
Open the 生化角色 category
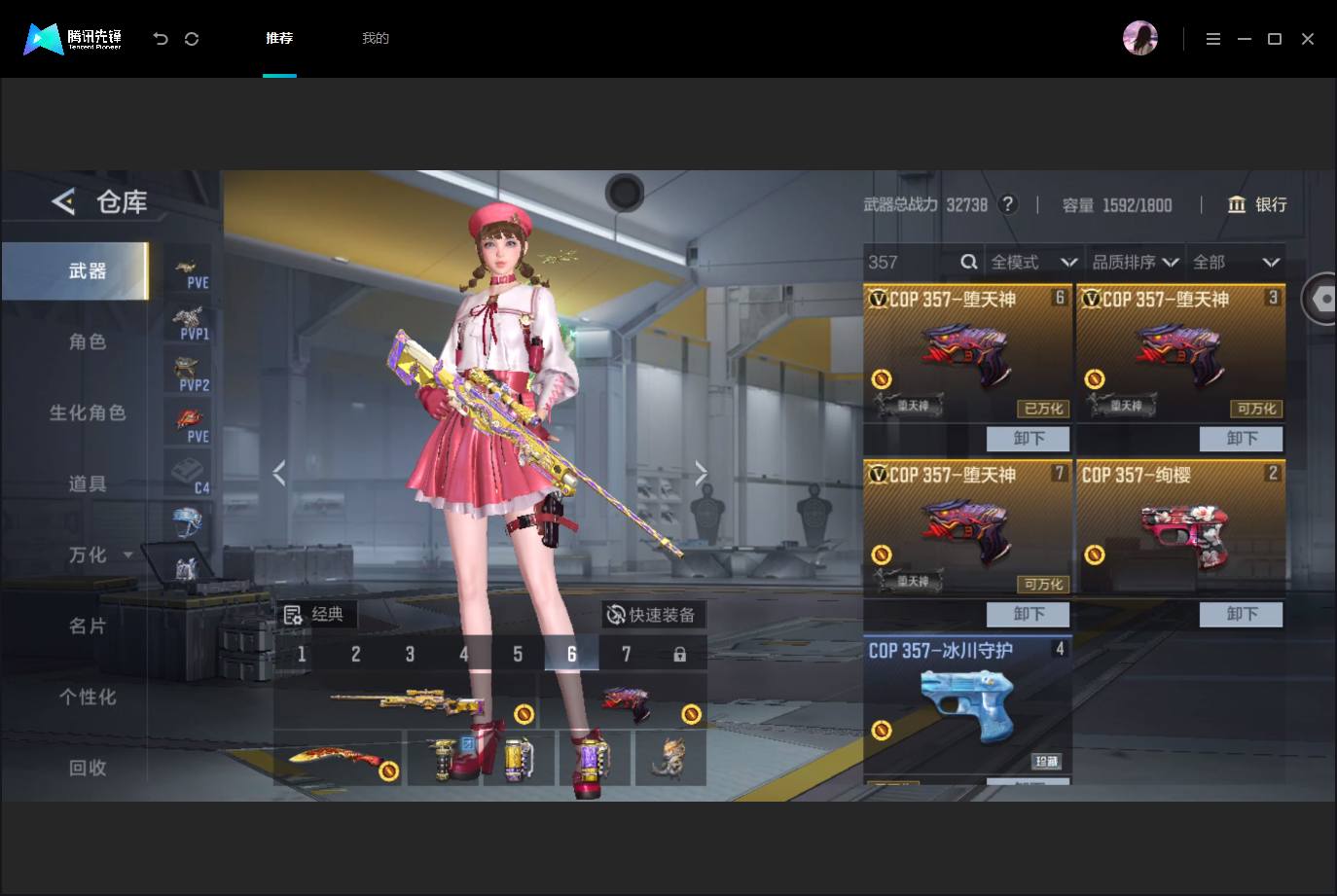(87, 412)
